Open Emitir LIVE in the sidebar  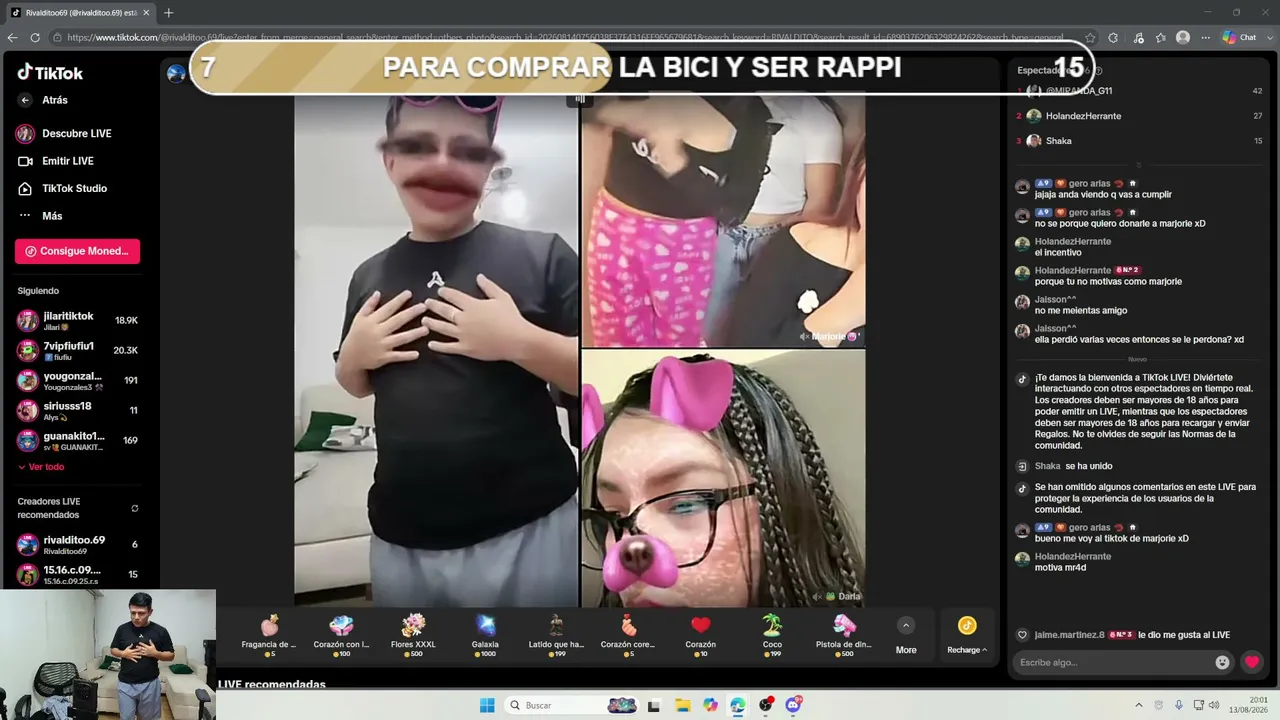tap(56, 161)
